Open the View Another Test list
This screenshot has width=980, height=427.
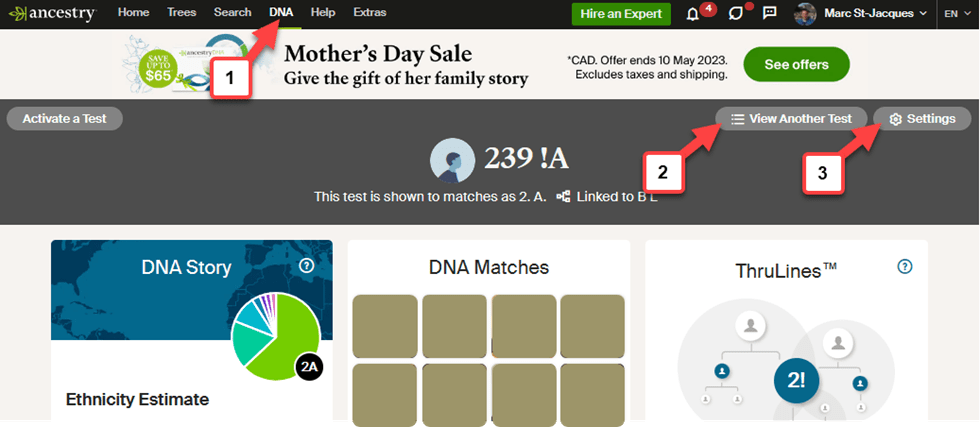point(791,118)
